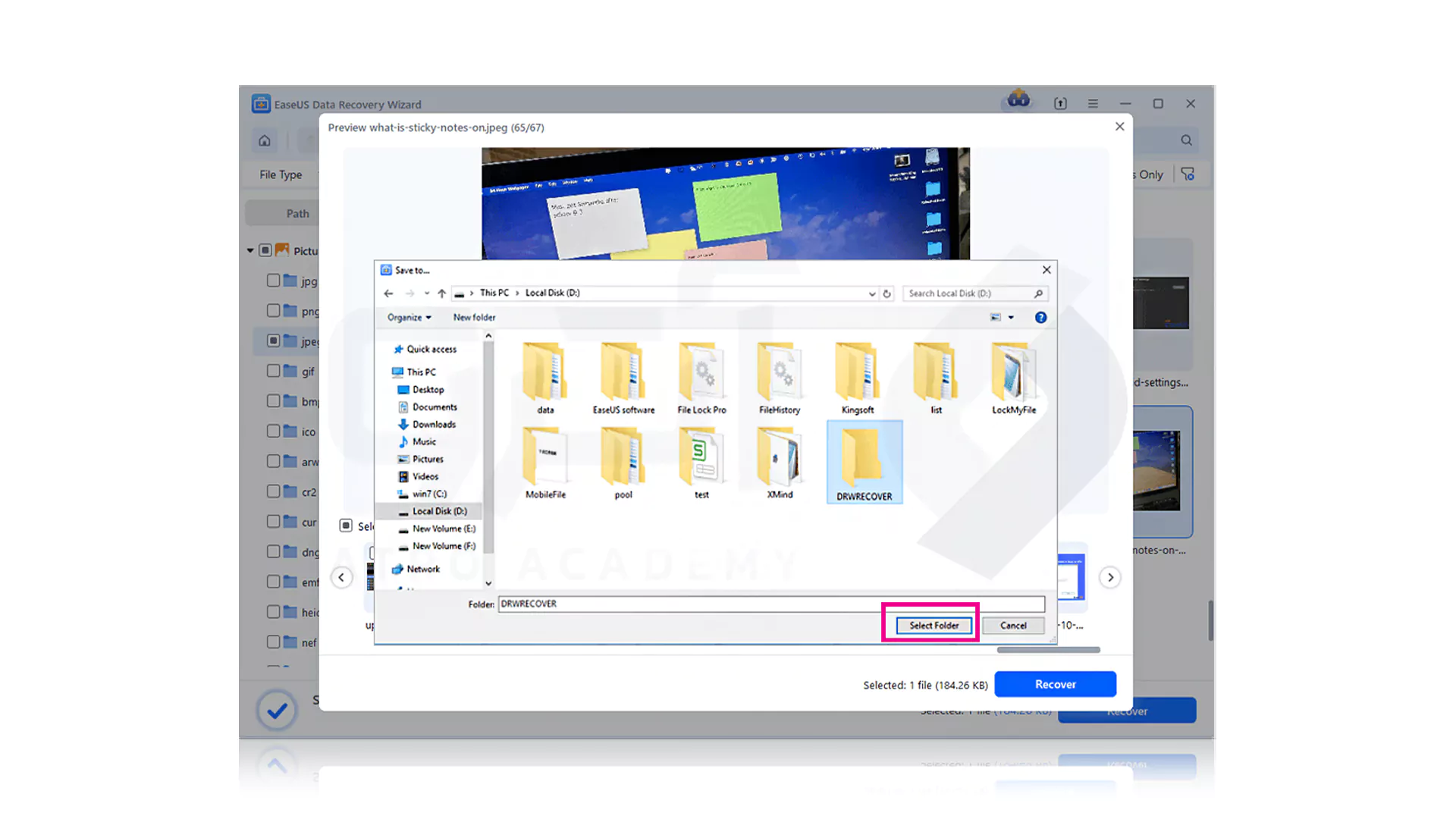1456x819 pixels.
Task: Toggle the jpeg folder checkbox
Action: click(x=274, y=340)
